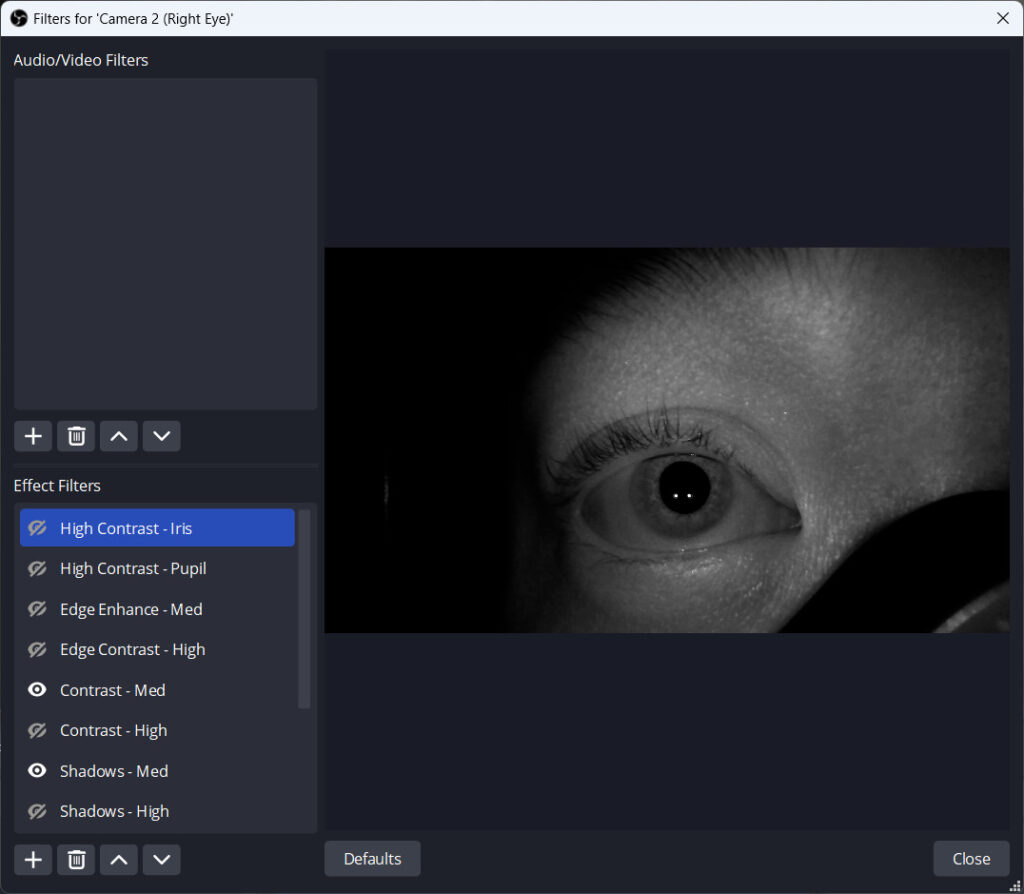Show the High Contrast - Iris filter
The width and height of the screenshot is (1024, 894).
point(36,528)
